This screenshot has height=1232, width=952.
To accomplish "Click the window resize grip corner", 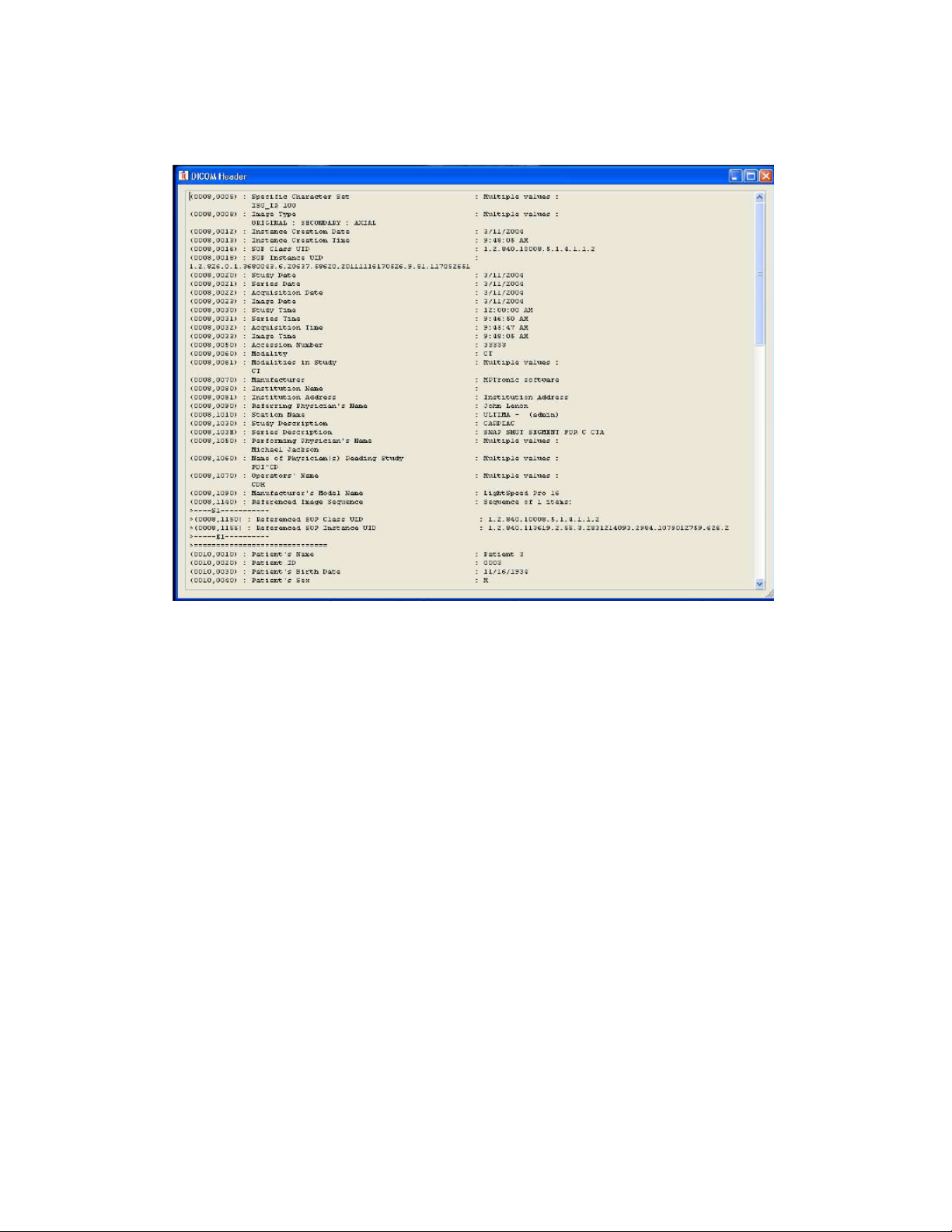I will click(x=769, y=594).
